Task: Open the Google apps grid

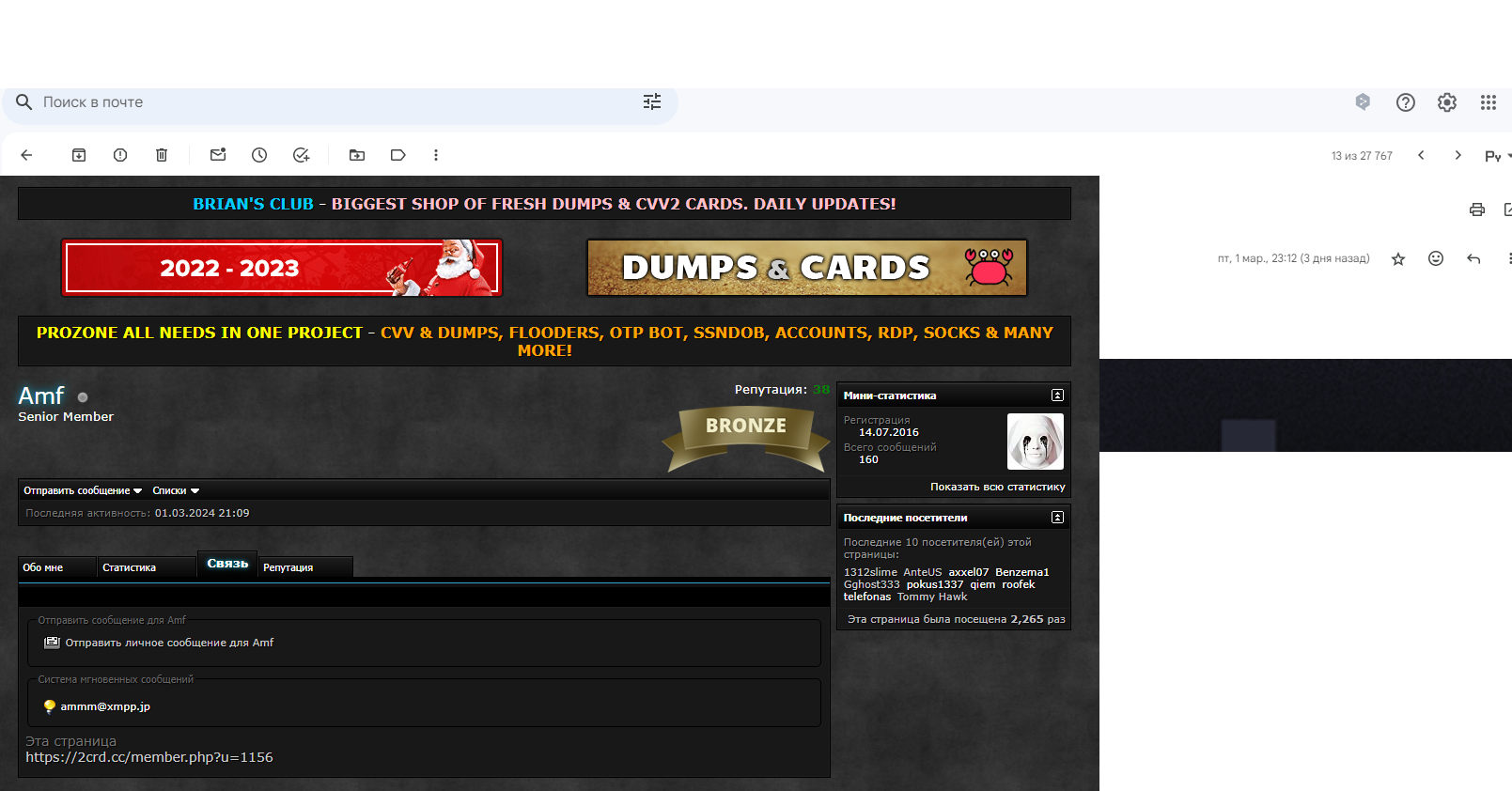Action: pyautogui.click(x=1489, y=102)
